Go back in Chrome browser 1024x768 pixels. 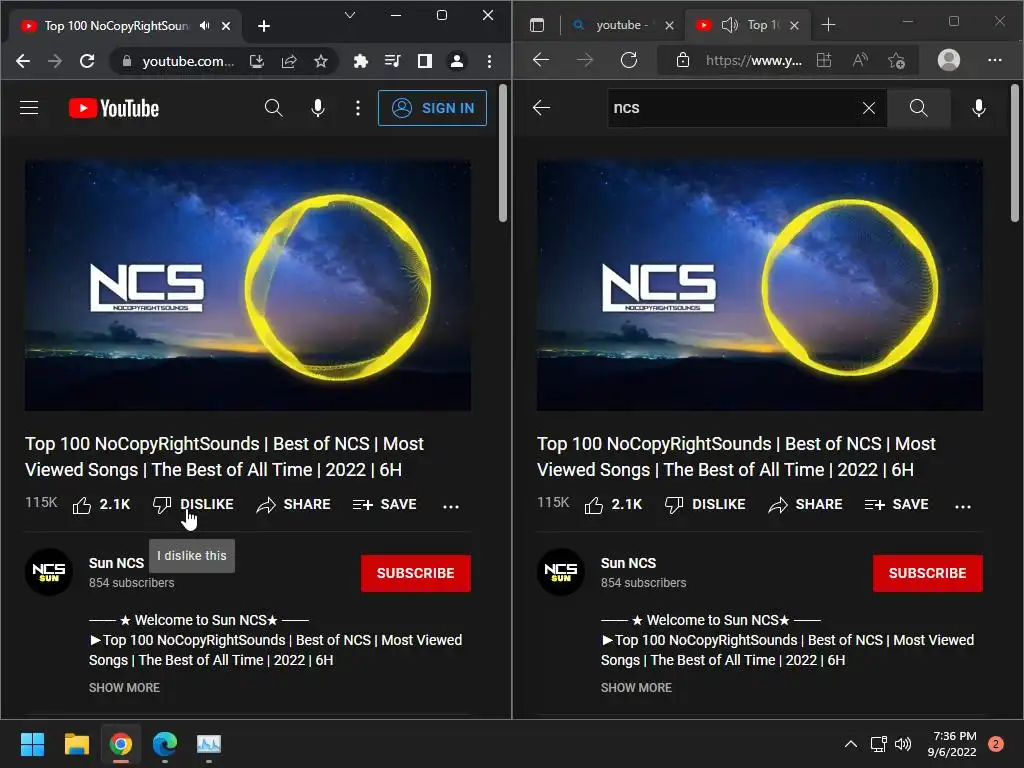23,61
